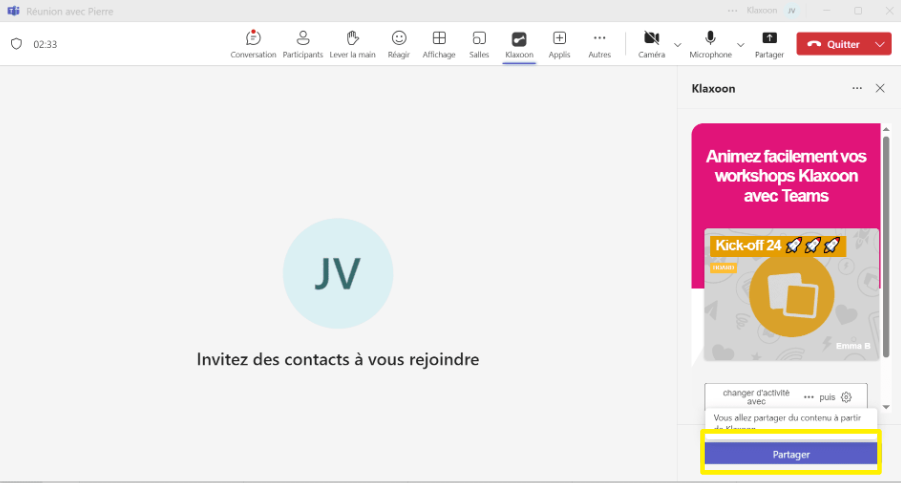Image resolution: width=901 pixels, height=483 pixels.
Task: Toggle the Microphone mute
Action: point(710,43)
